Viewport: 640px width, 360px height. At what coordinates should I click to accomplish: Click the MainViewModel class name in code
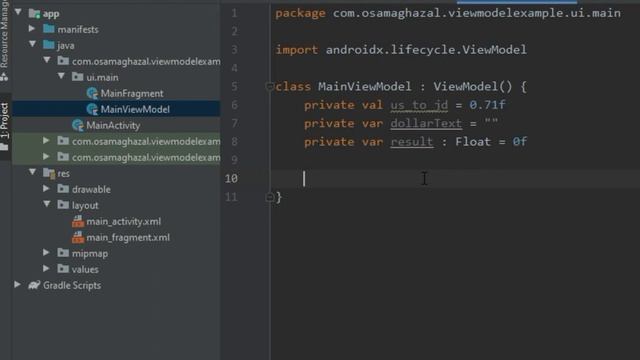[x=364, y=87]
